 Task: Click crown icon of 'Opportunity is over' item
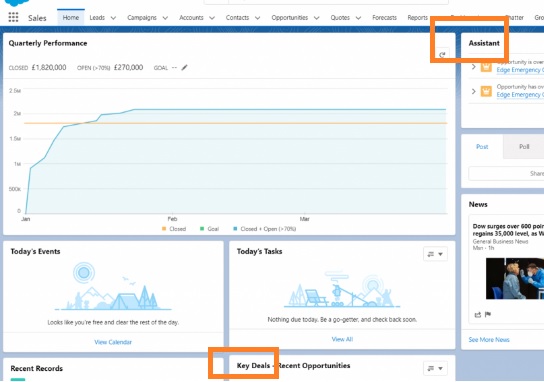click(486, 66)
